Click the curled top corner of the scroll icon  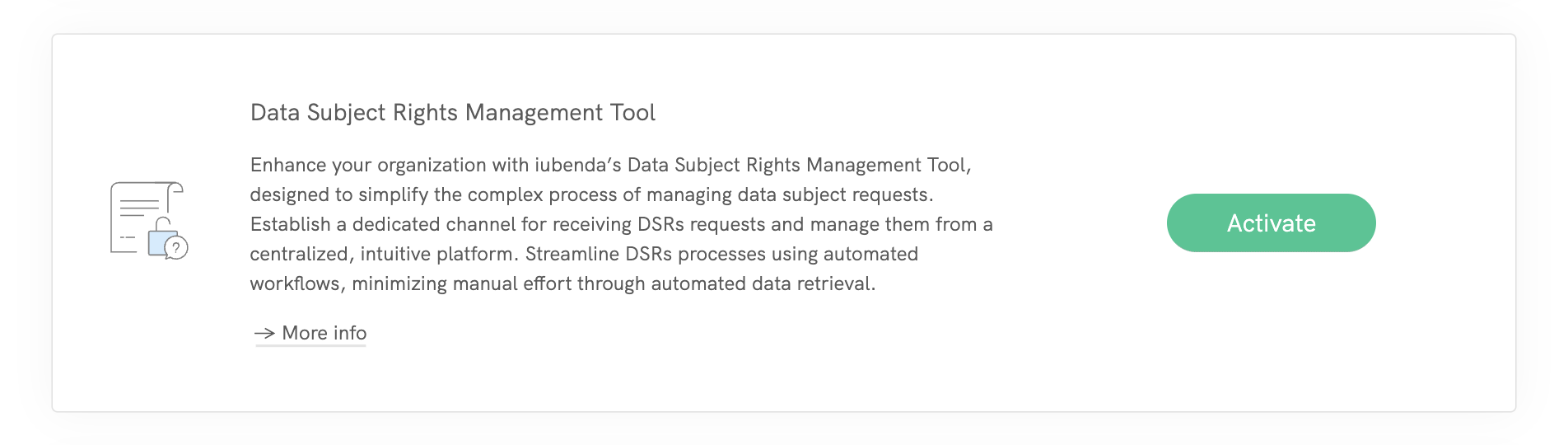pos(175,190)
